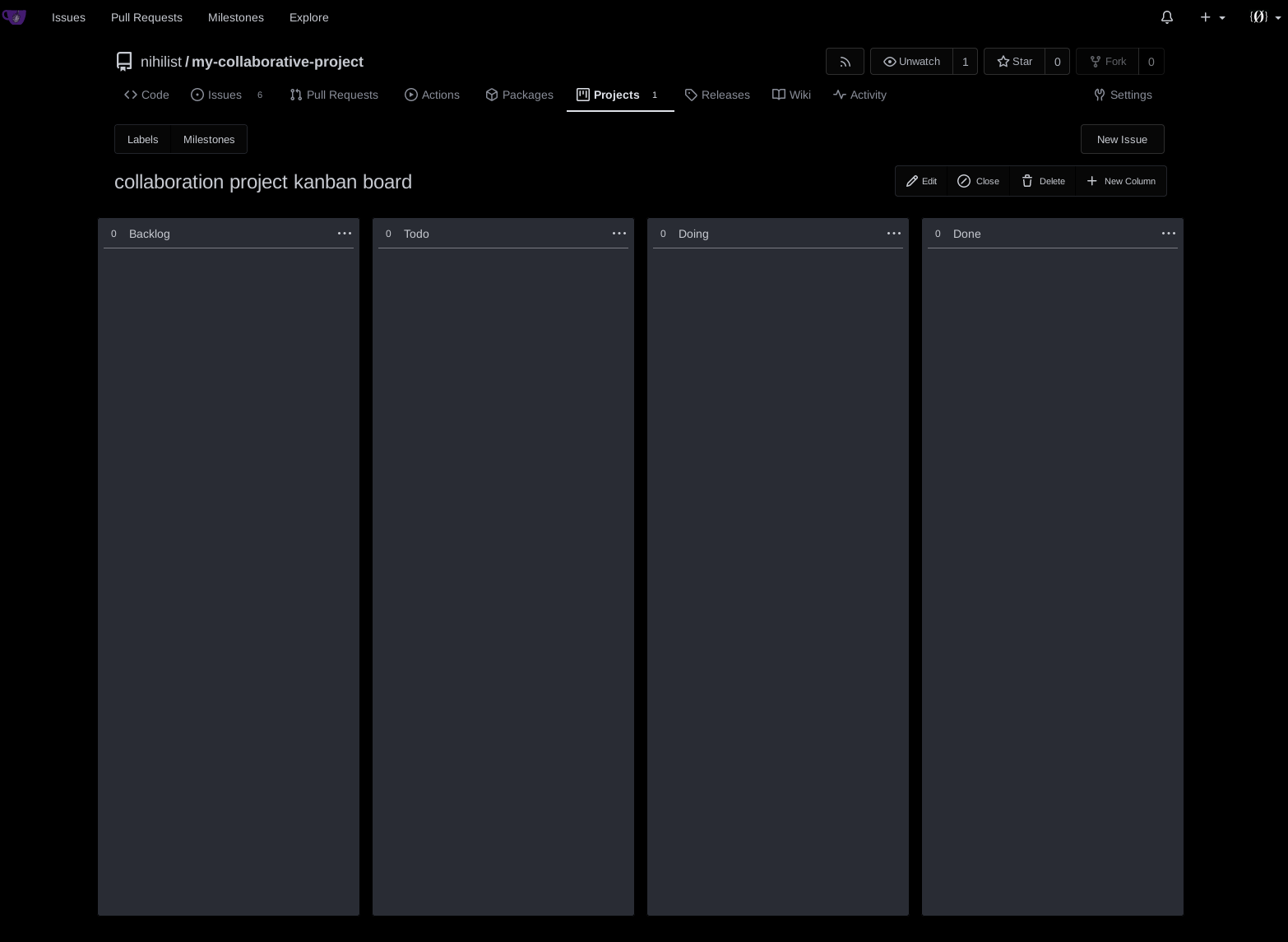Open the Releases tag tab

717,95
